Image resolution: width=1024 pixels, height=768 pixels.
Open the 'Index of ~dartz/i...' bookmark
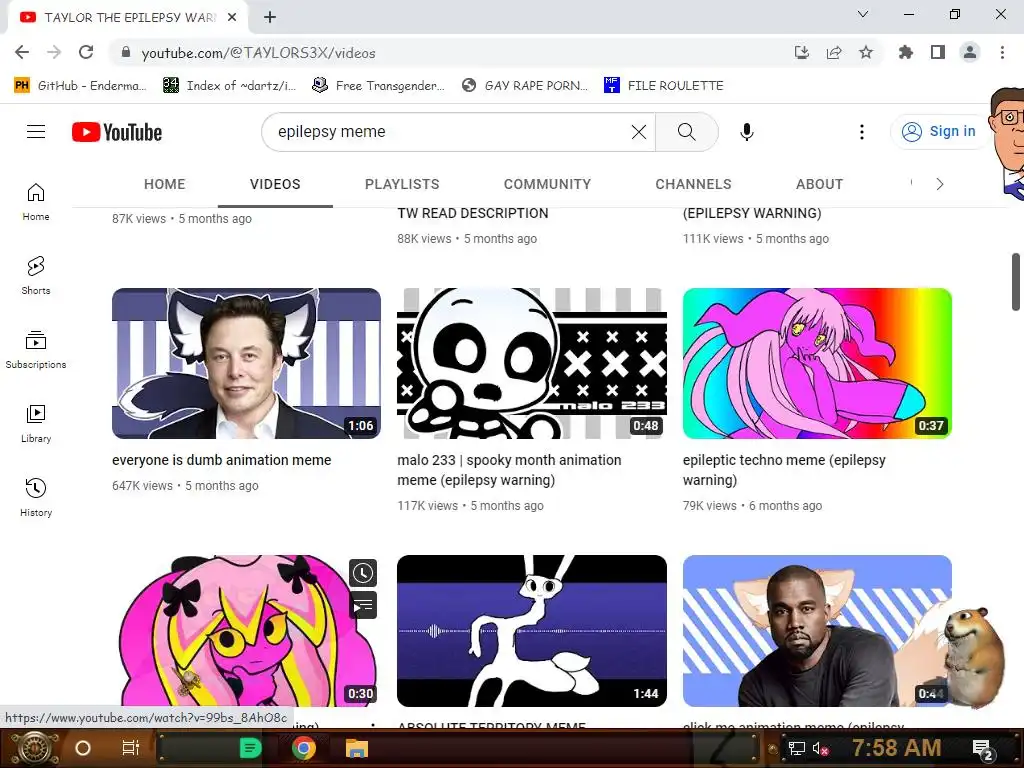click(229, 86)
